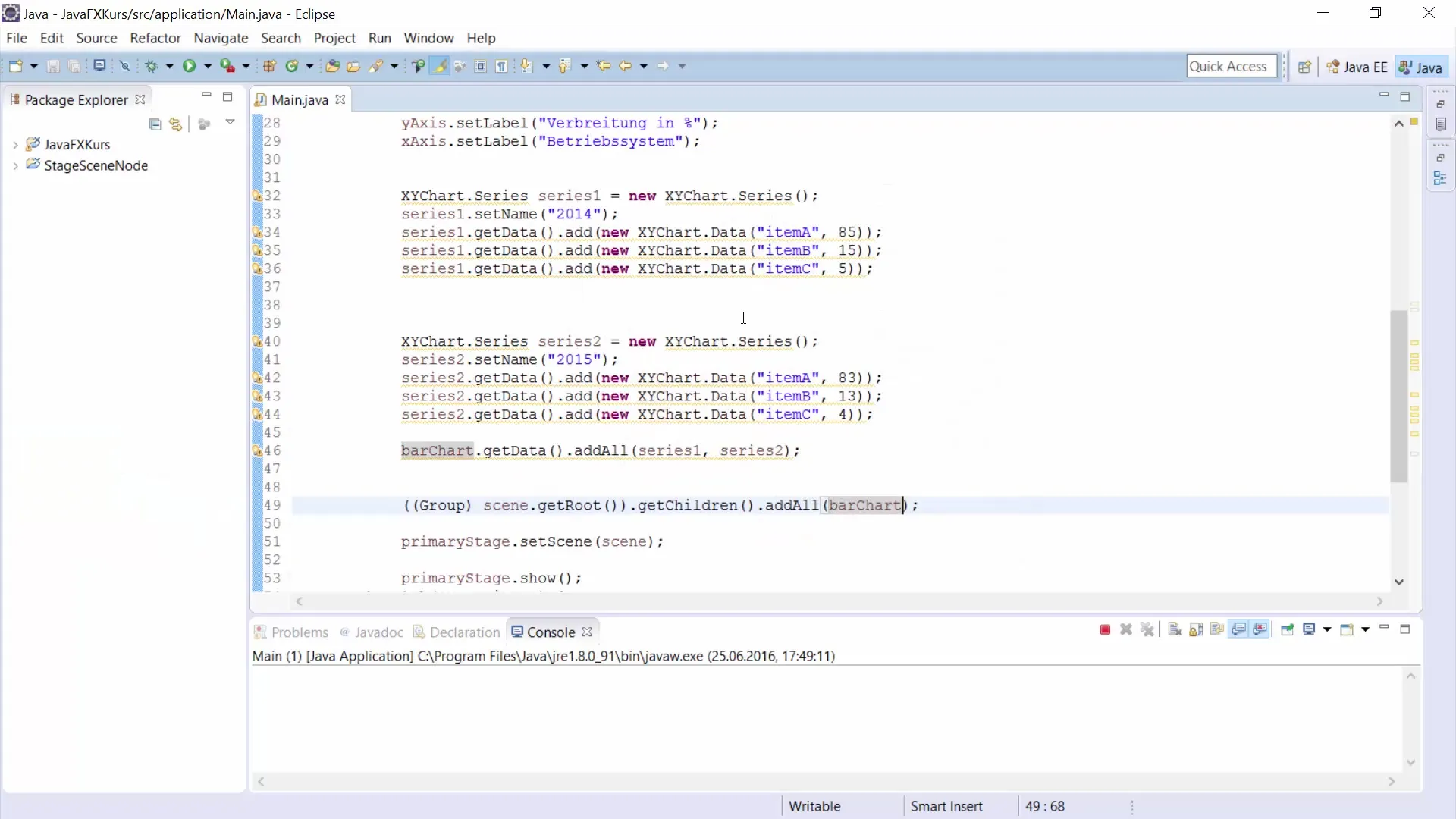Image resolution: width=1456 pixels, height=819 pixels.
Task: Click the New Java Class icon
Action: point(292,66)
